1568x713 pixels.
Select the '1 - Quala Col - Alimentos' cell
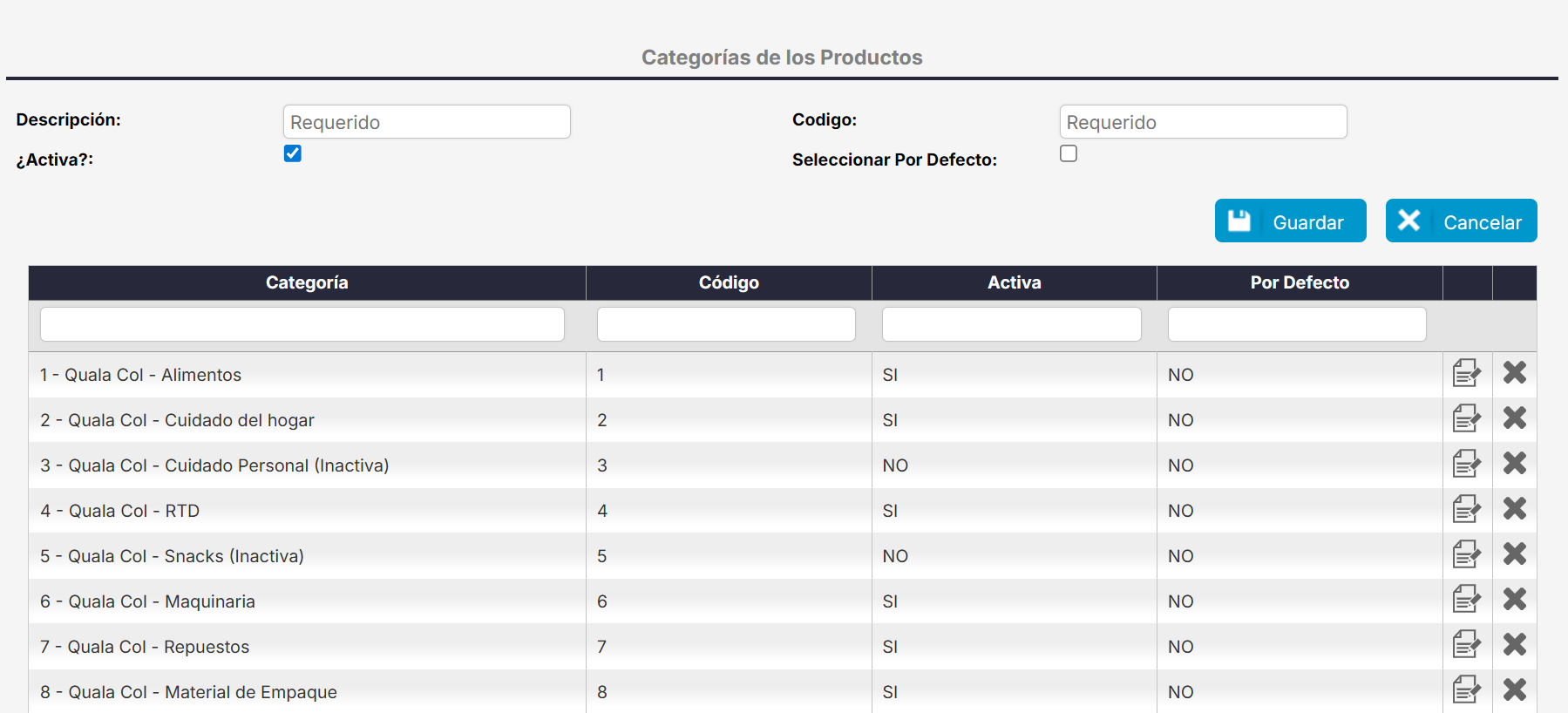coord(307,375)
